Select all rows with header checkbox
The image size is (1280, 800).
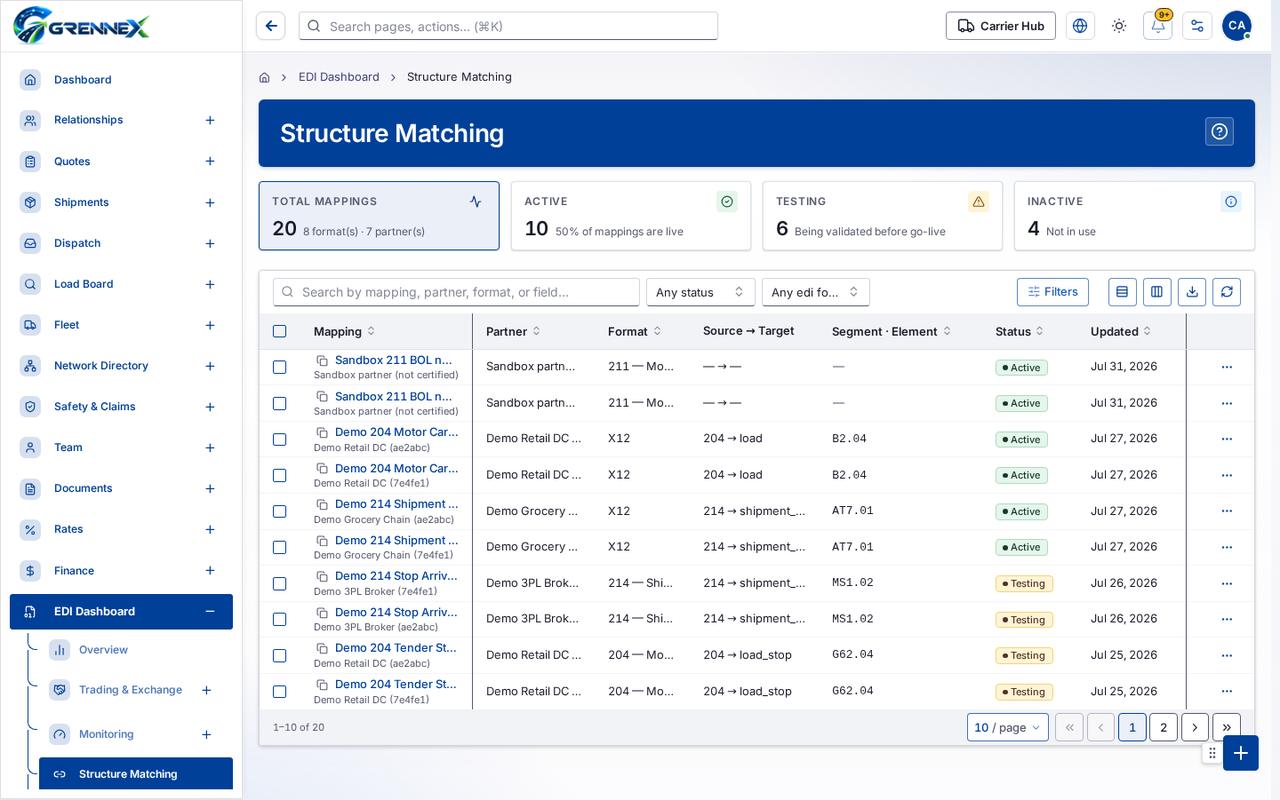(x=280, y=331)
